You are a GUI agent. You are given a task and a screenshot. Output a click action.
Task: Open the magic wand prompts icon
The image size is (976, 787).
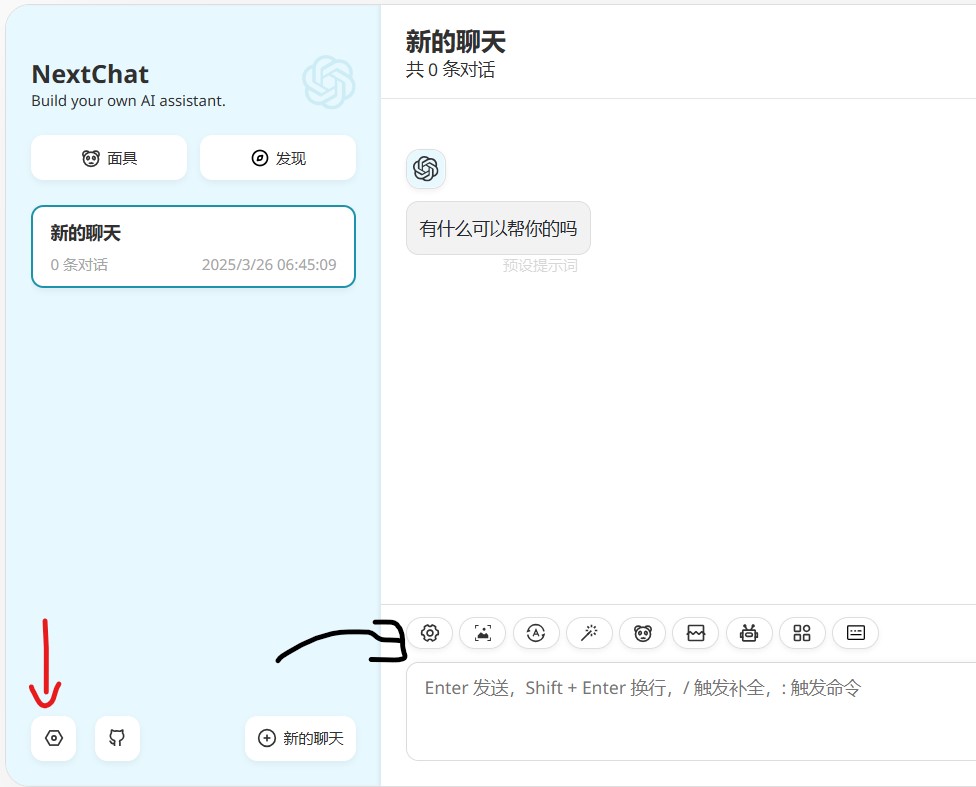[x=589, y=633]
